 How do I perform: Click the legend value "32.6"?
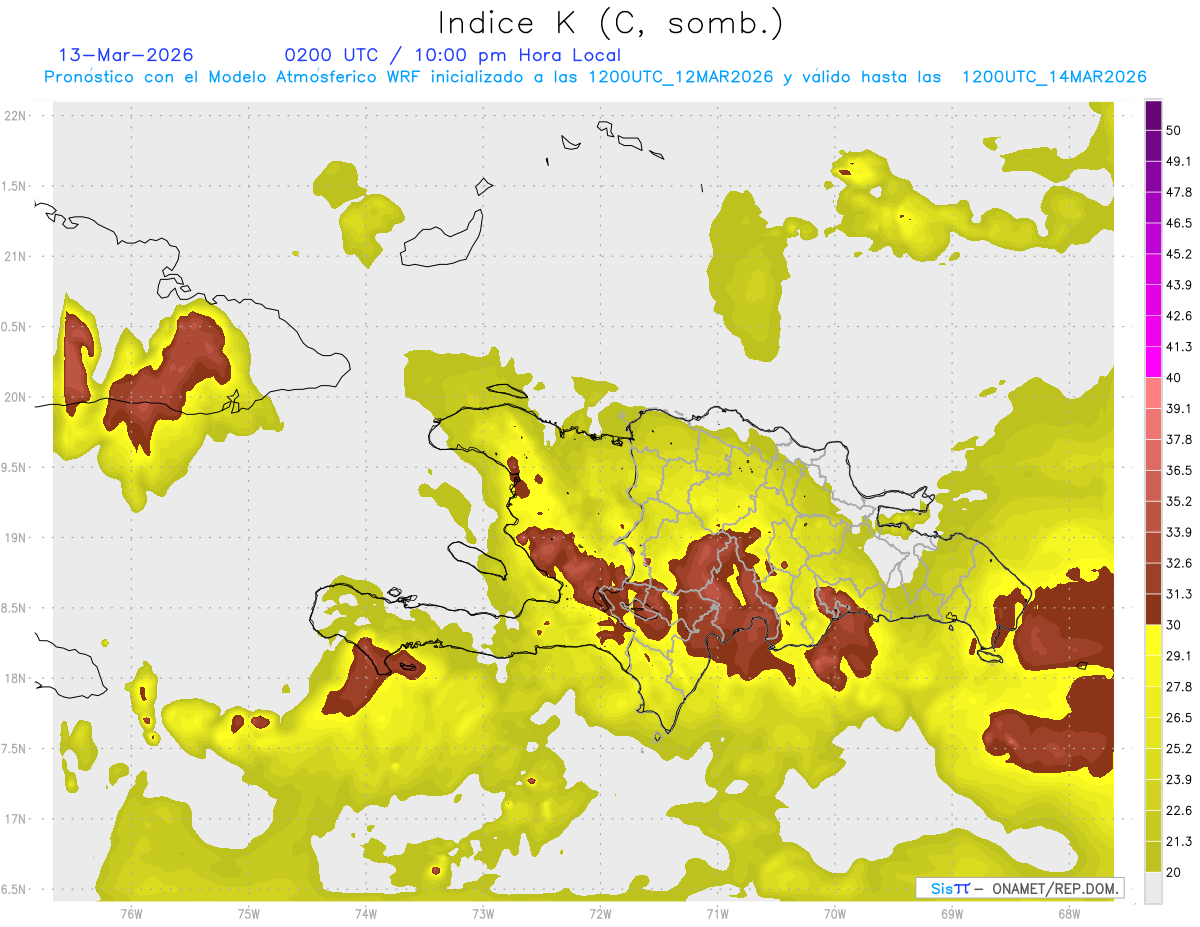coord(1179,563)
